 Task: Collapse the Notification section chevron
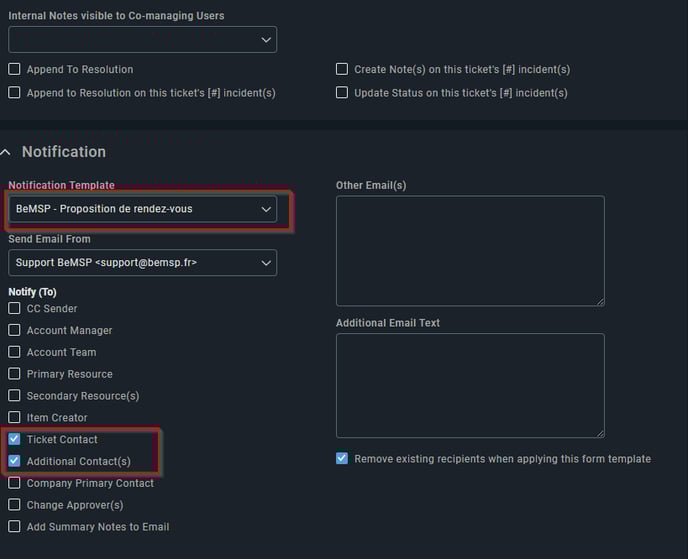point(6,152)
